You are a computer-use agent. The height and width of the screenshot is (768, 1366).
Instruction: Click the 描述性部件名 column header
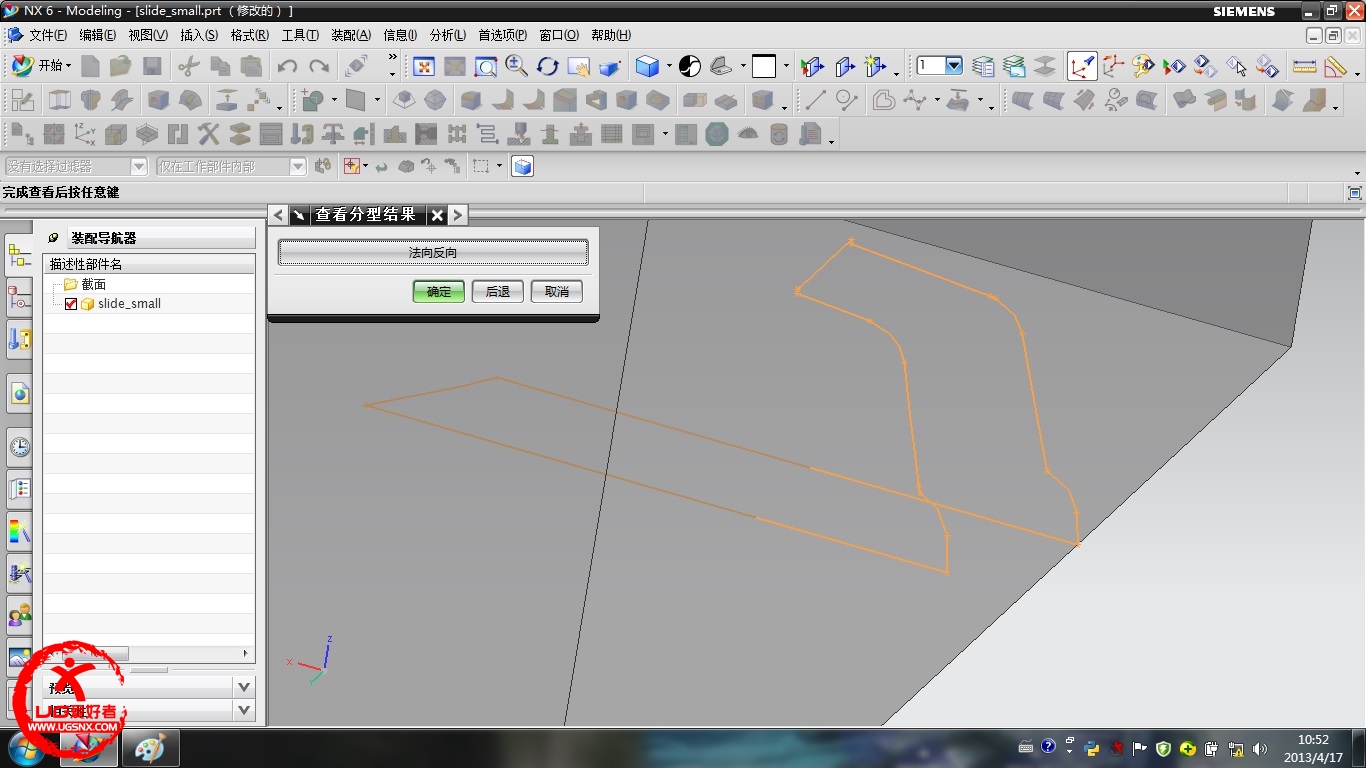coord(149,264)
